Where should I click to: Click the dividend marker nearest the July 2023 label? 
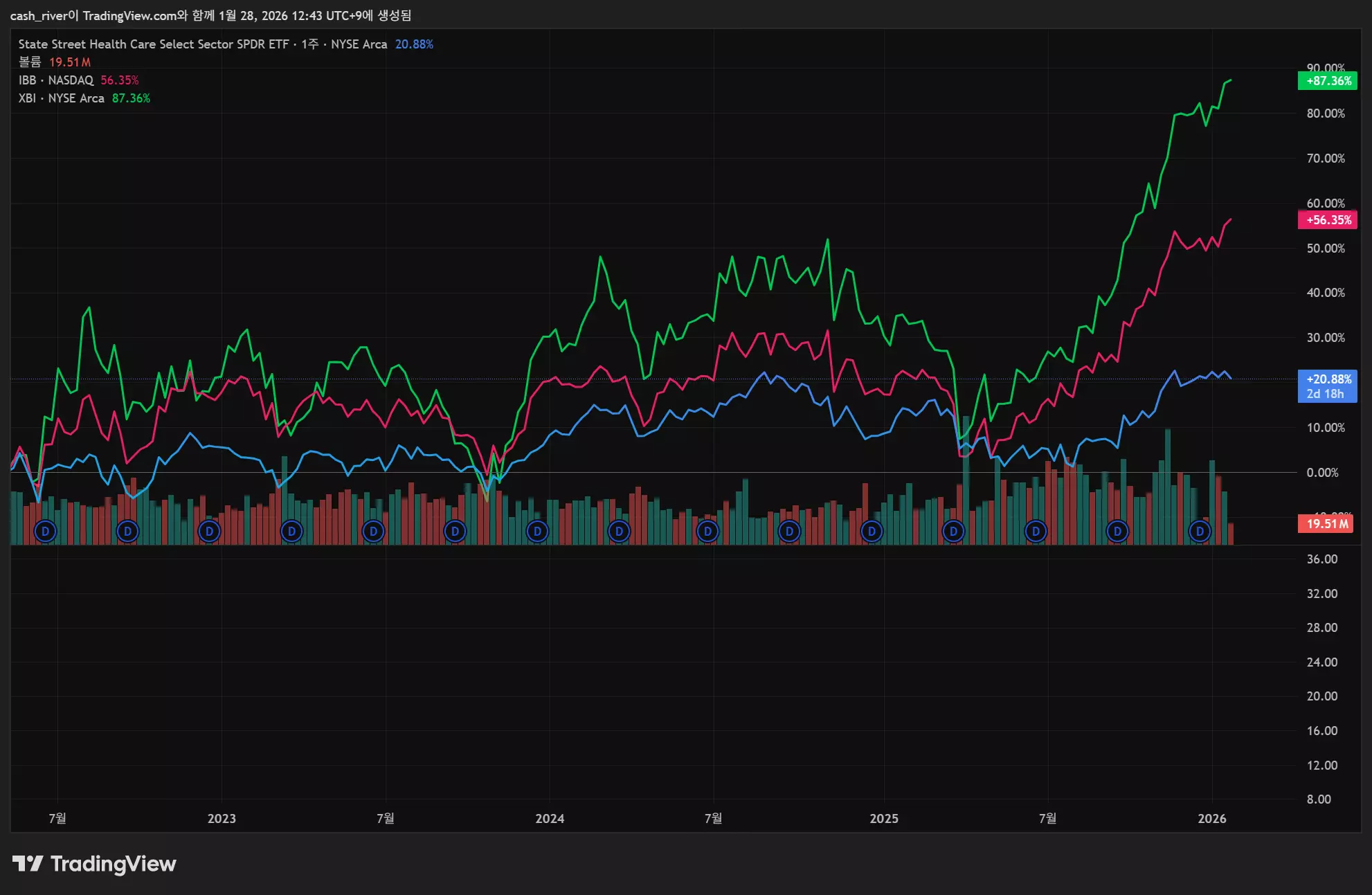point(373,532)
